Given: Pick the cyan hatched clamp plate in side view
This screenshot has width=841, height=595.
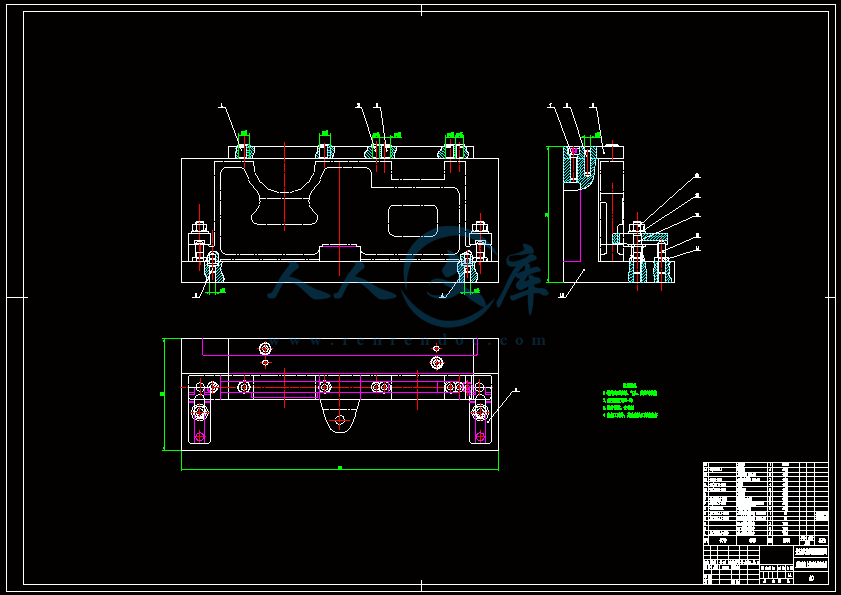Looking at the screenshot, I should (641, 237).
